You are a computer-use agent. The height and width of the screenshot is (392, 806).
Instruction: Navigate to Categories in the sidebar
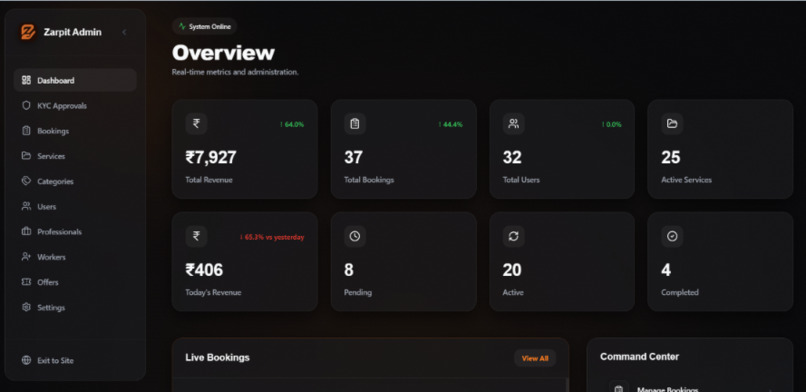click(75, 181)
